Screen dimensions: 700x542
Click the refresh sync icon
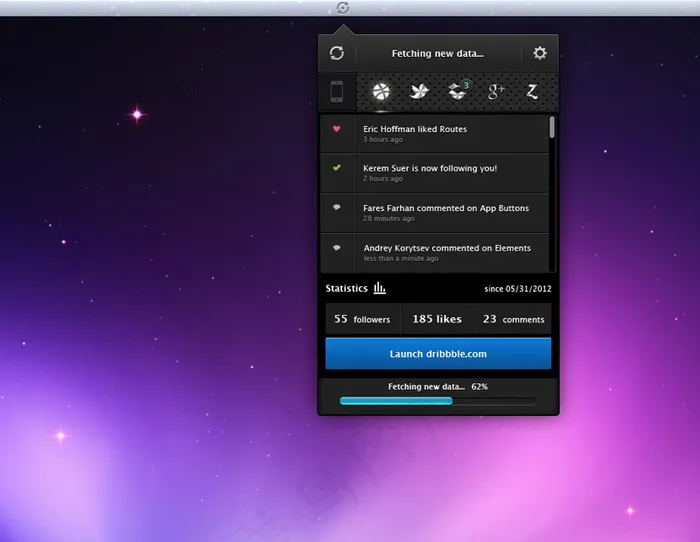337,53
